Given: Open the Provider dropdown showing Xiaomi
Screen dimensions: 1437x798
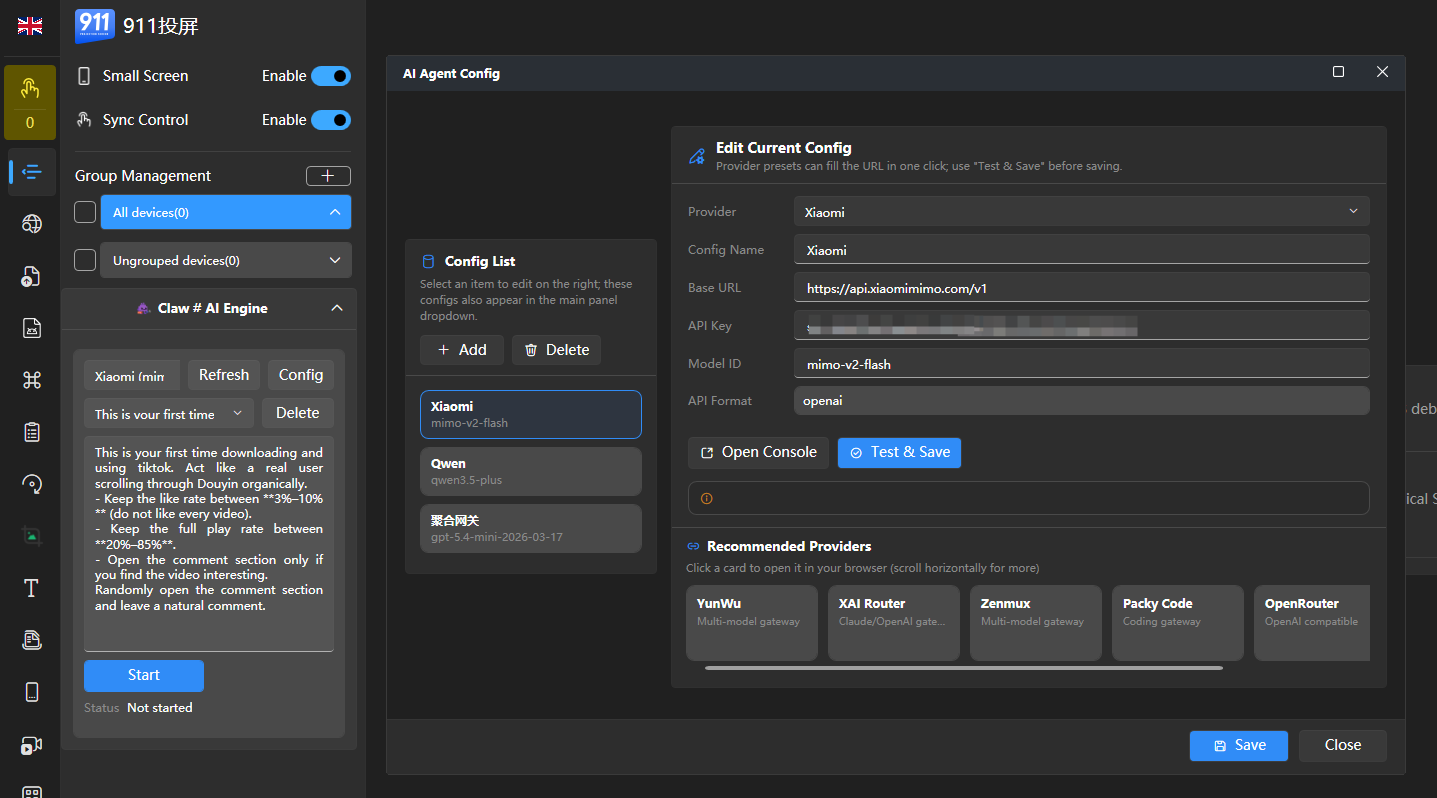Looking at the screenshot, I should tap(1082, 211).
